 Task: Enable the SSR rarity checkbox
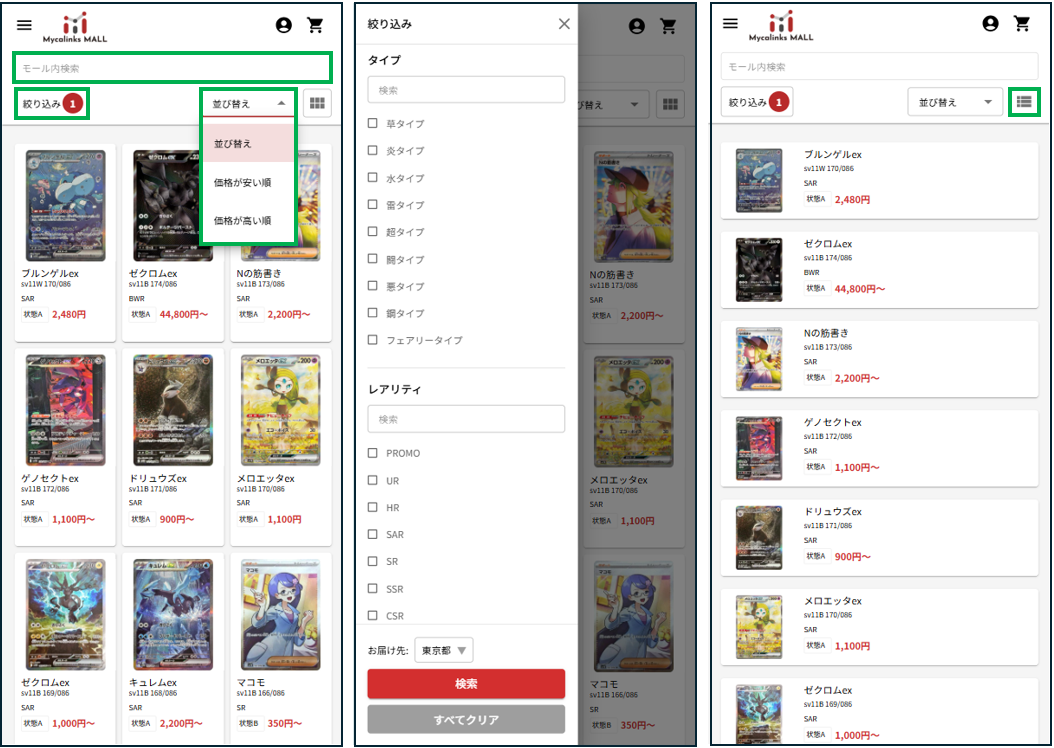(372, 588)
